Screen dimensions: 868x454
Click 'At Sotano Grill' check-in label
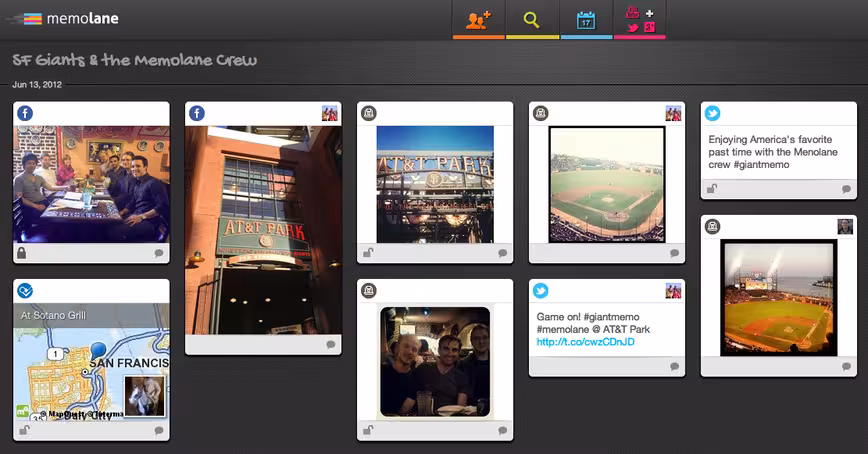pyautogui.click(x=54, y=315)
